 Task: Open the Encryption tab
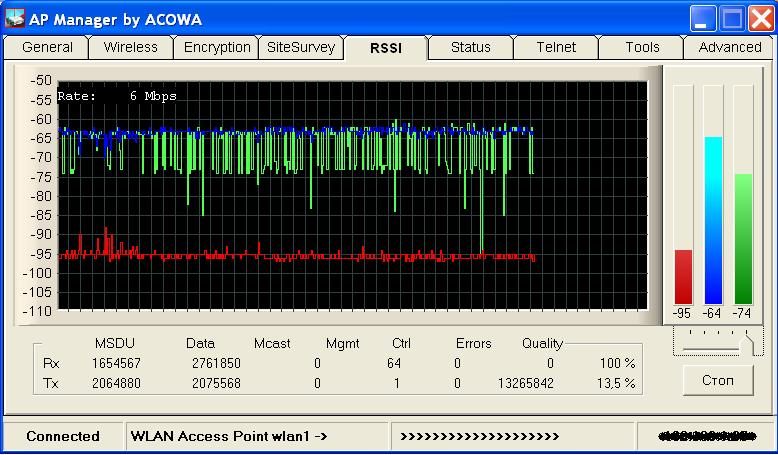[x=217, y=48]
